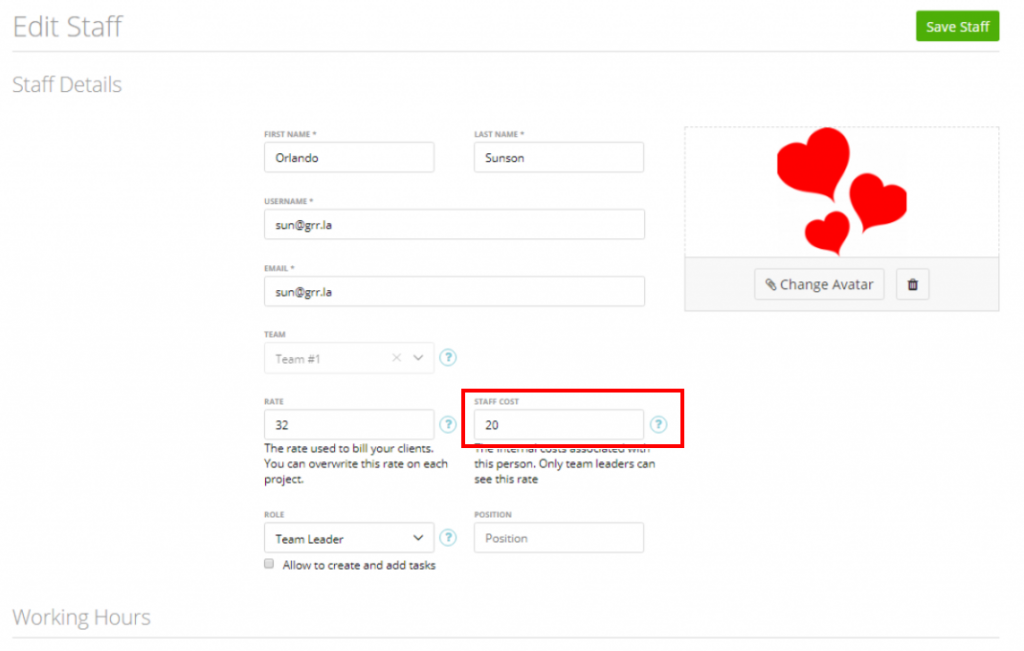Select the Last Name field showing Sunson
Viewport: 1024px width, 651px height.
click(x=558, y=157)
